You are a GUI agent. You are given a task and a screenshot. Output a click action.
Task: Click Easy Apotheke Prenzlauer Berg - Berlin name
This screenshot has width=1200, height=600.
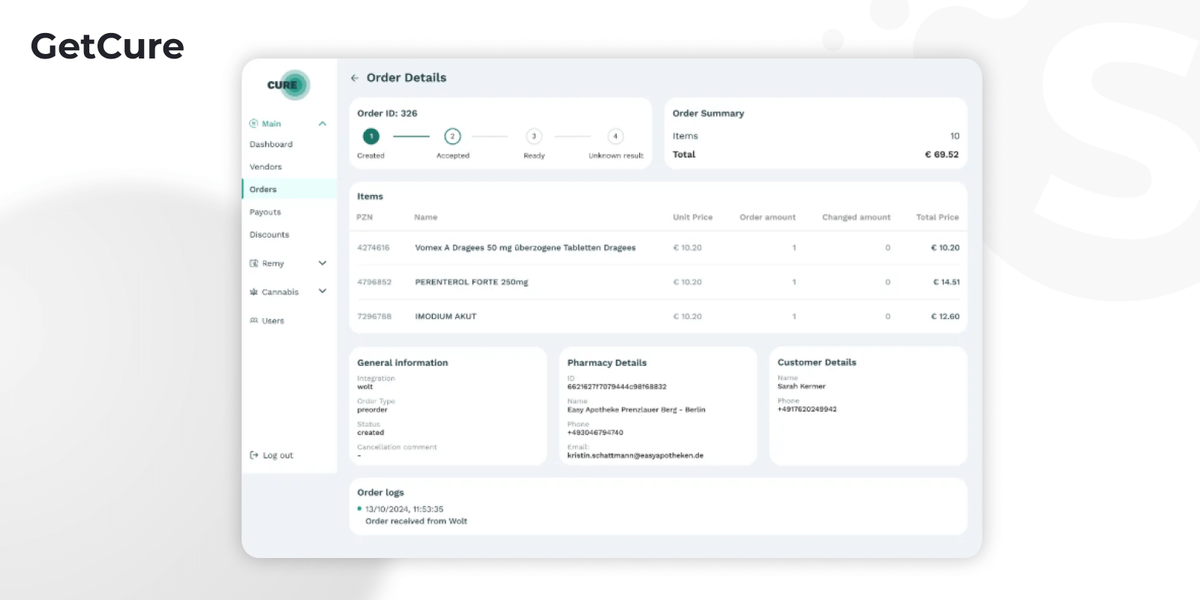pyautogui.click(x=636, y=409)
